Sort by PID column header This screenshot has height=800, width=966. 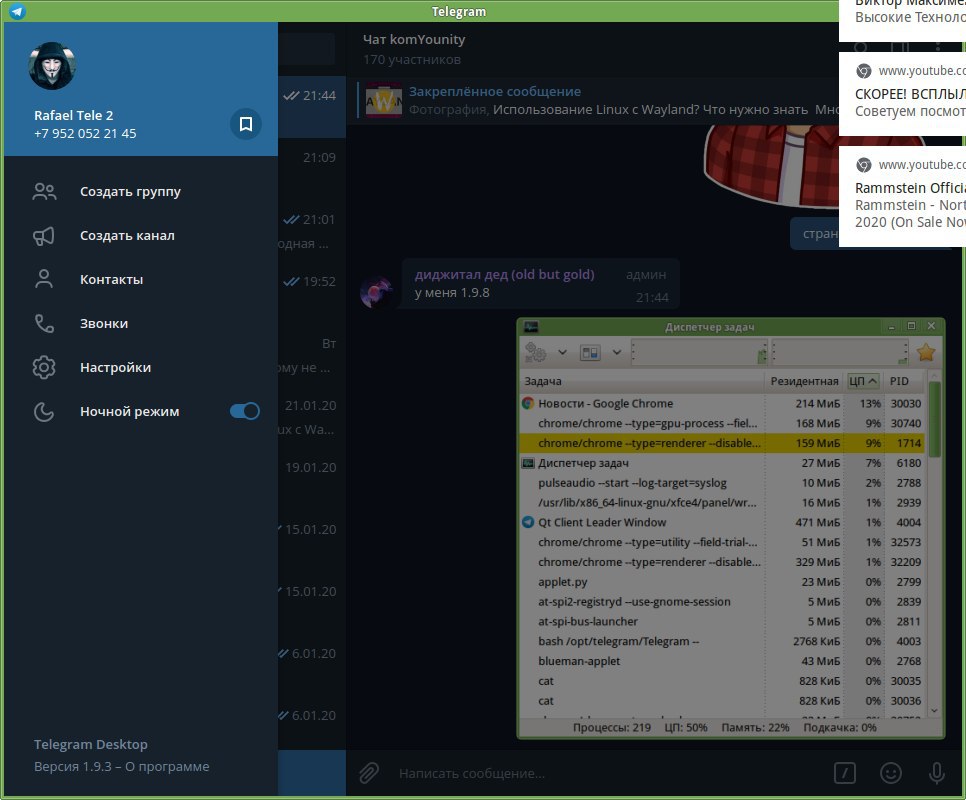click(903, 381)
